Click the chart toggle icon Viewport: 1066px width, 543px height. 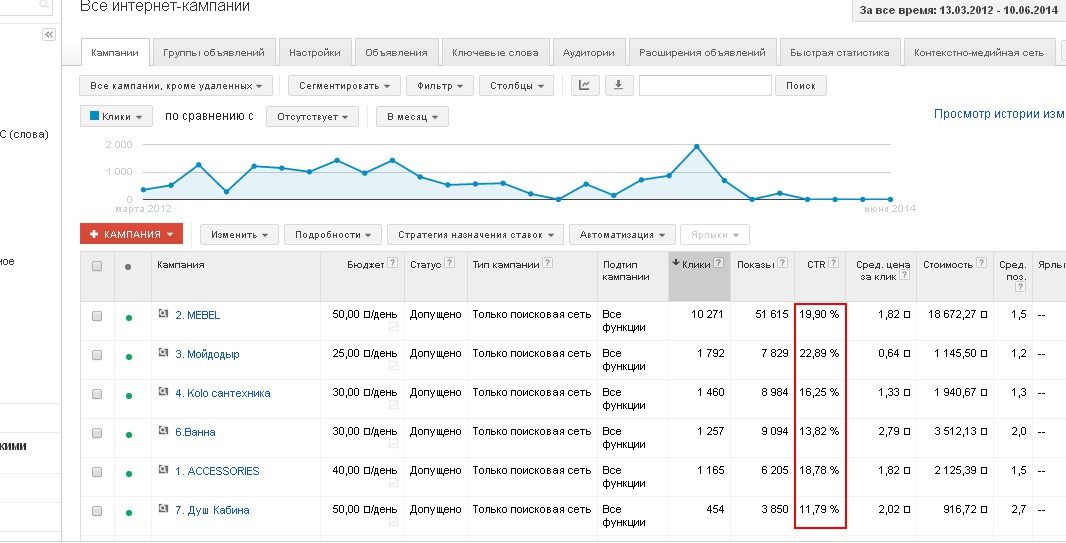(x=585, y=85)
